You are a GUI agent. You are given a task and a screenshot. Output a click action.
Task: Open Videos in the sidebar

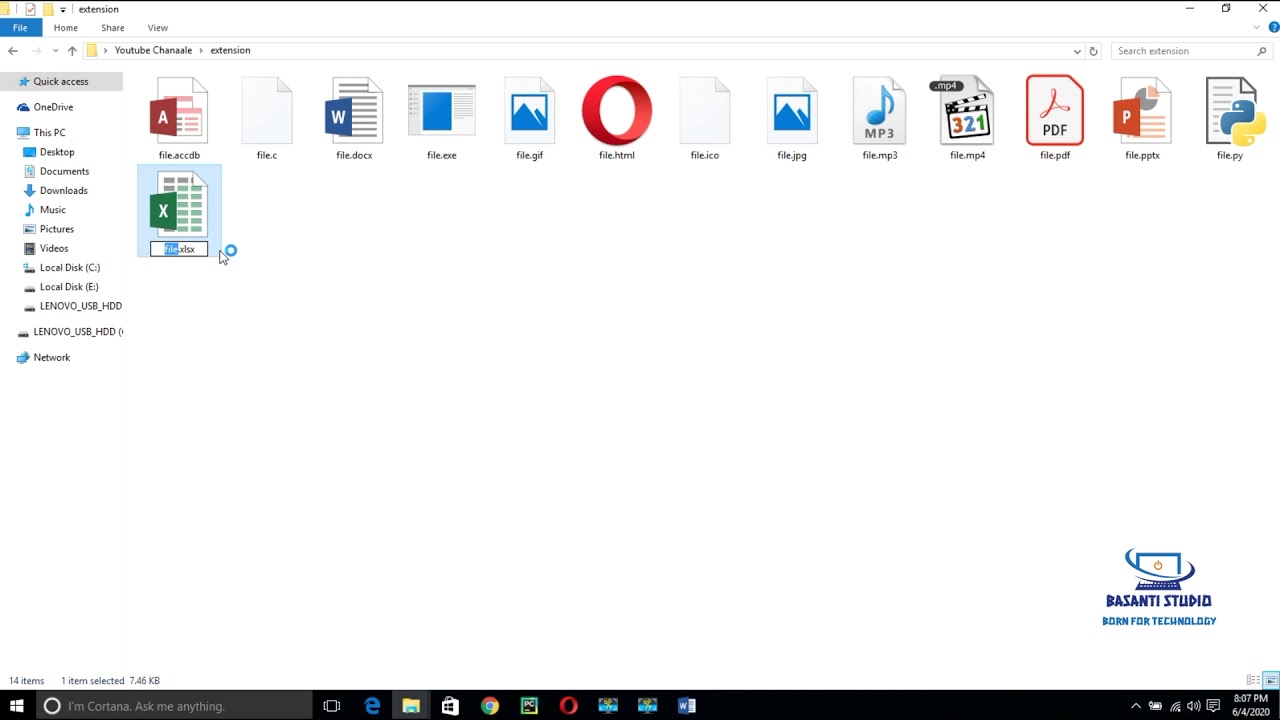click(x=54, y=248)
